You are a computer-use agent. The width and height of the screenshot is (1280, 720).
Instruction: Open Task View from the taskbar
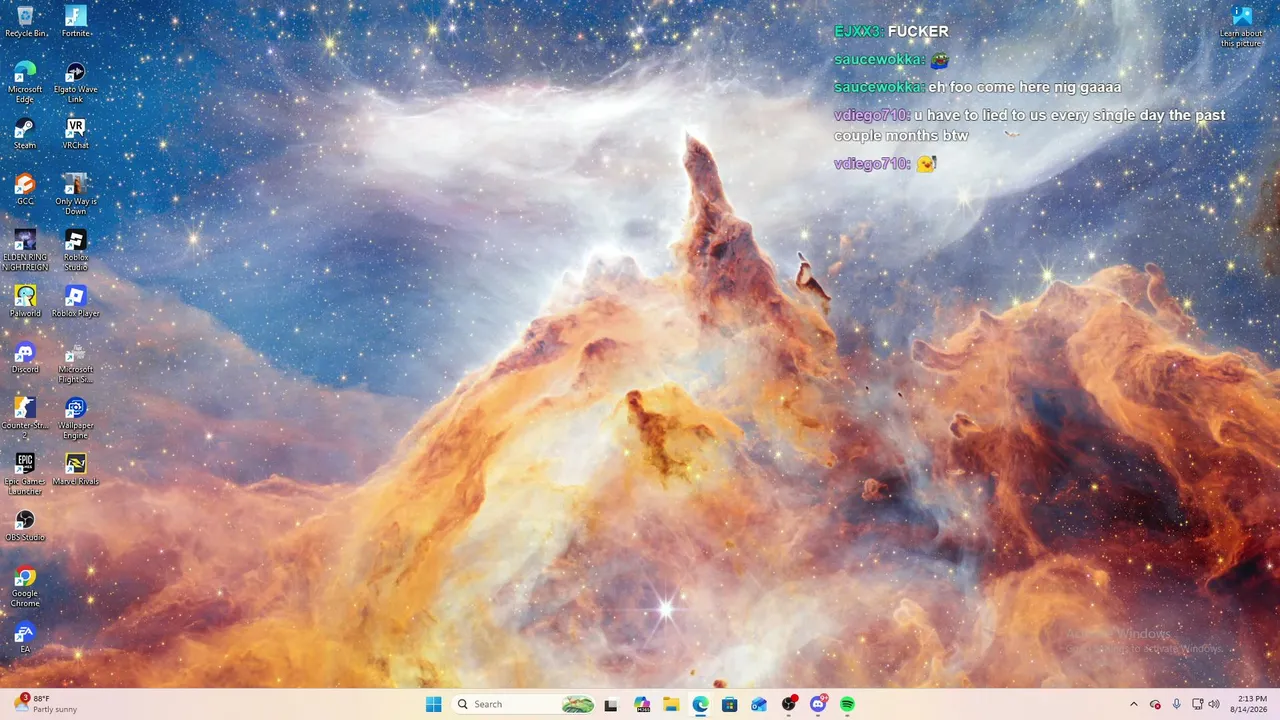611,704
